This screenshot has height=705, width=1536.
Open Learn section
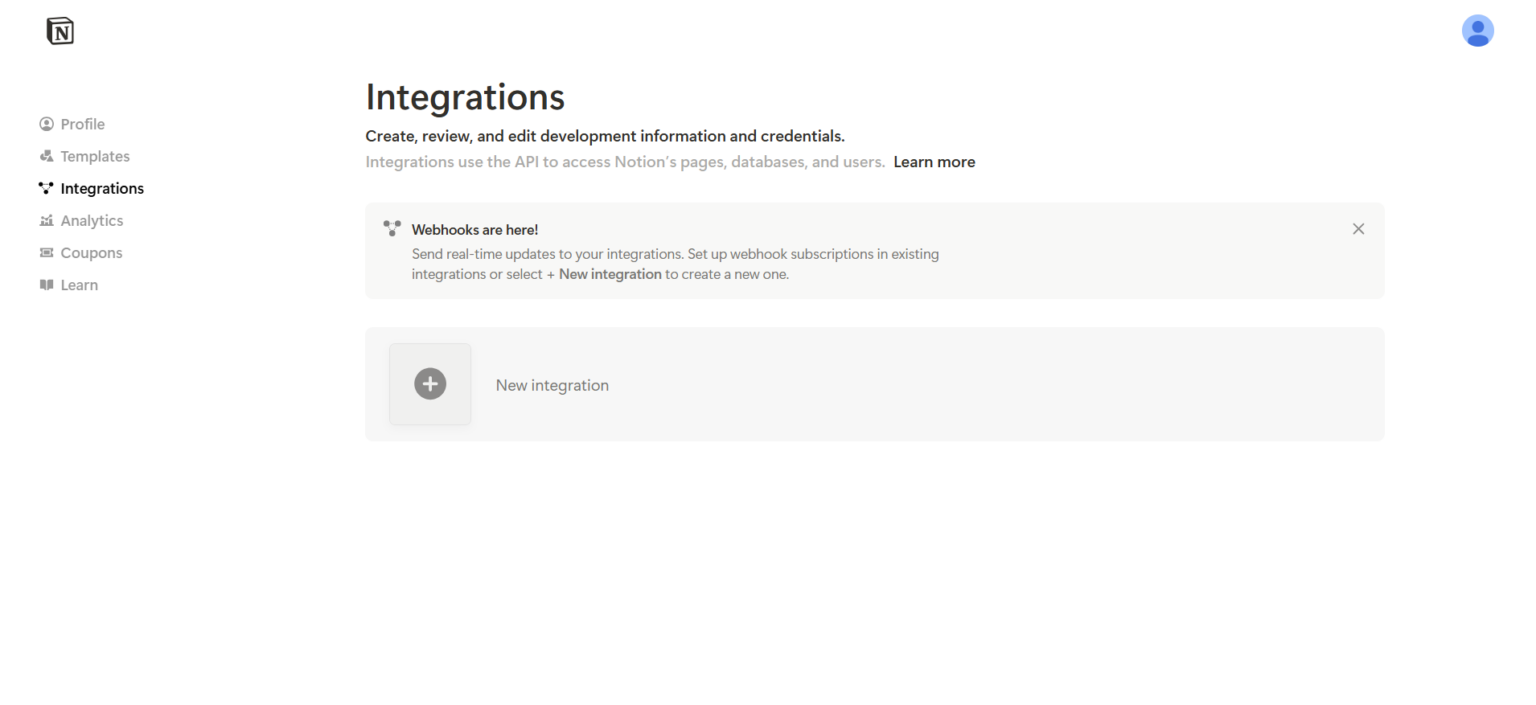pyautogui.click(x=69, y=285)
